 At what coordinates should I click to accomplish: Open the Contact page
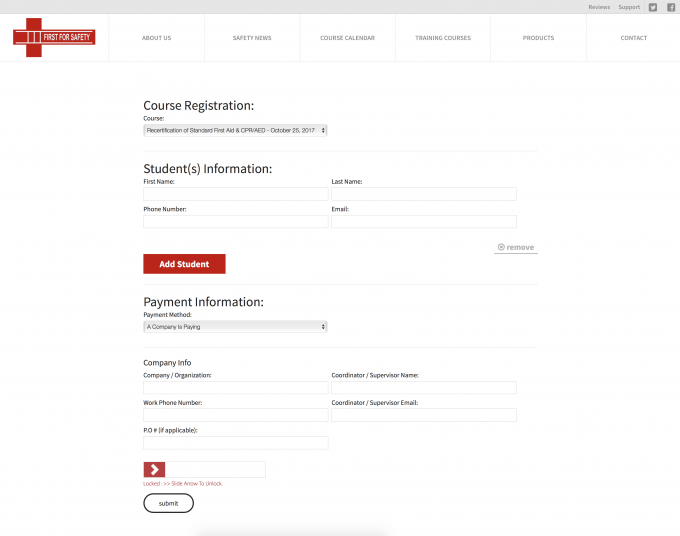point(633,38)
